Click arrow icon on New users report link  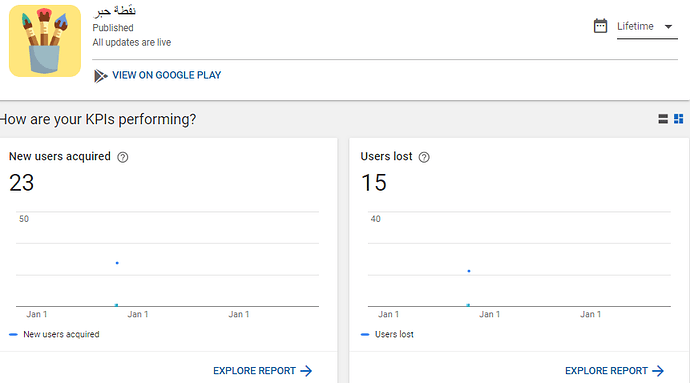pos(306,371)
